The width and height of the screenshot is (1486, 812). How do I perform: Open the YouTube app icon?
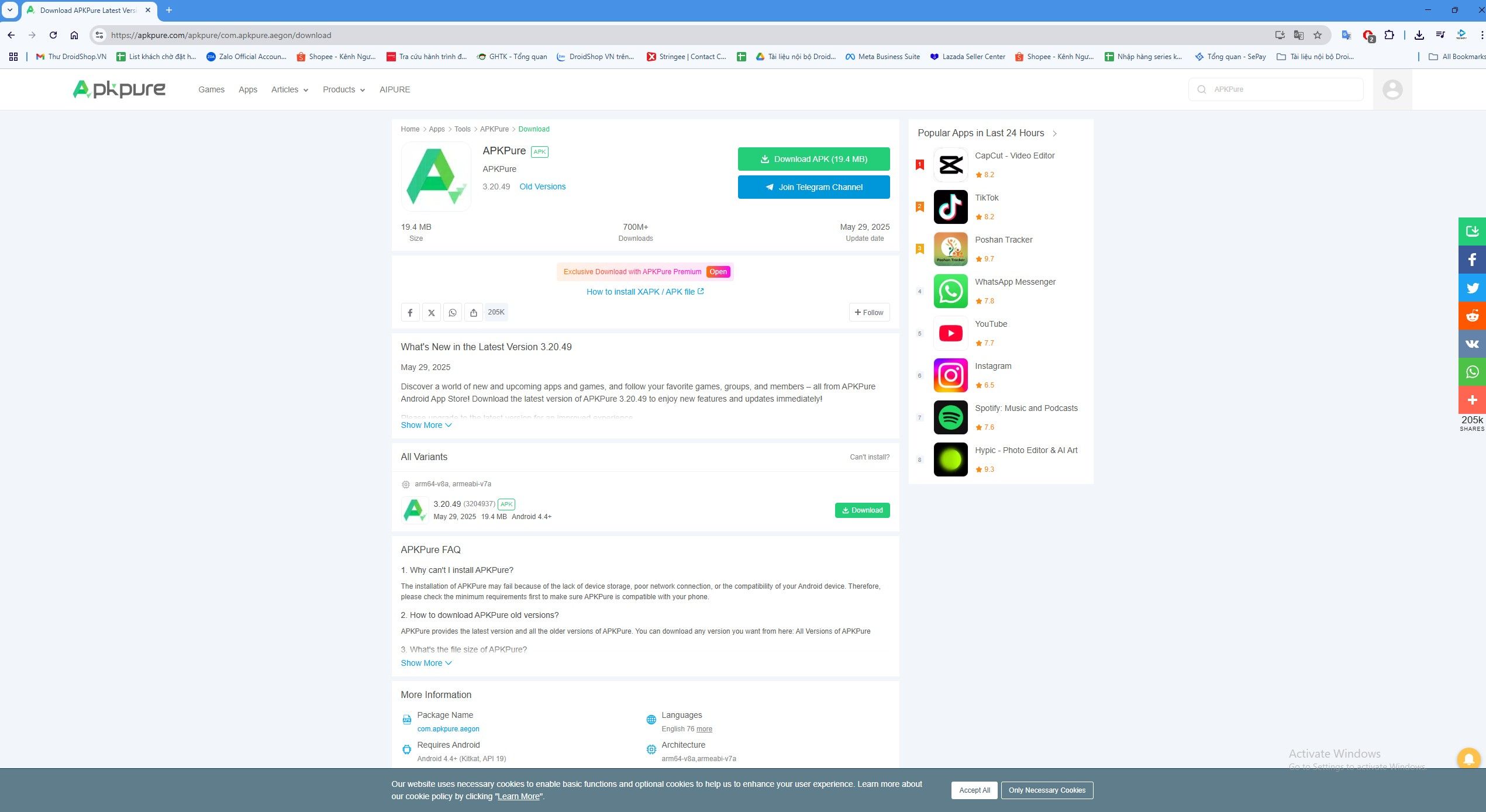pos(950,333)
